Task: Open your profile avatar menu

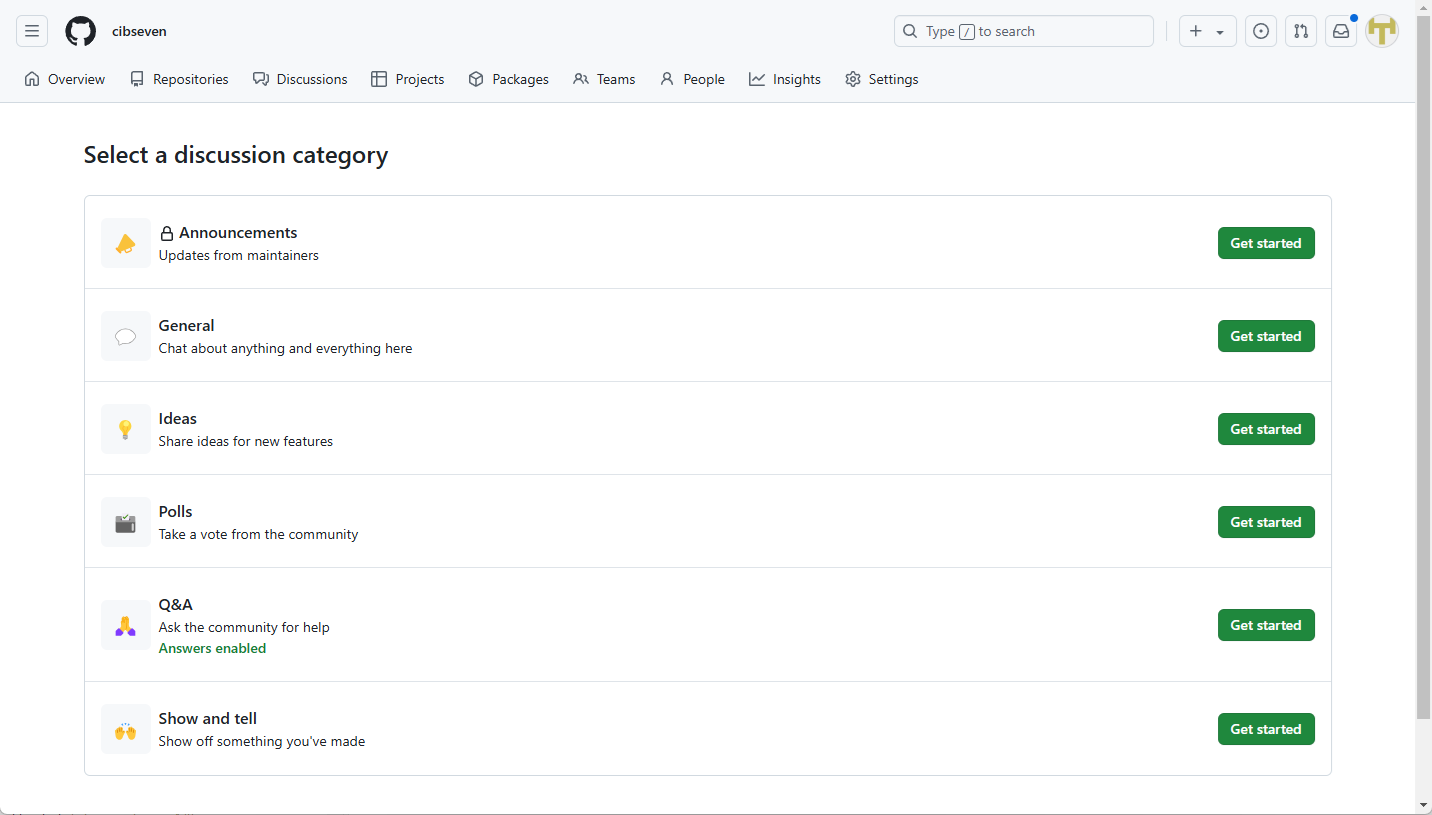Action: (1382, 31)
